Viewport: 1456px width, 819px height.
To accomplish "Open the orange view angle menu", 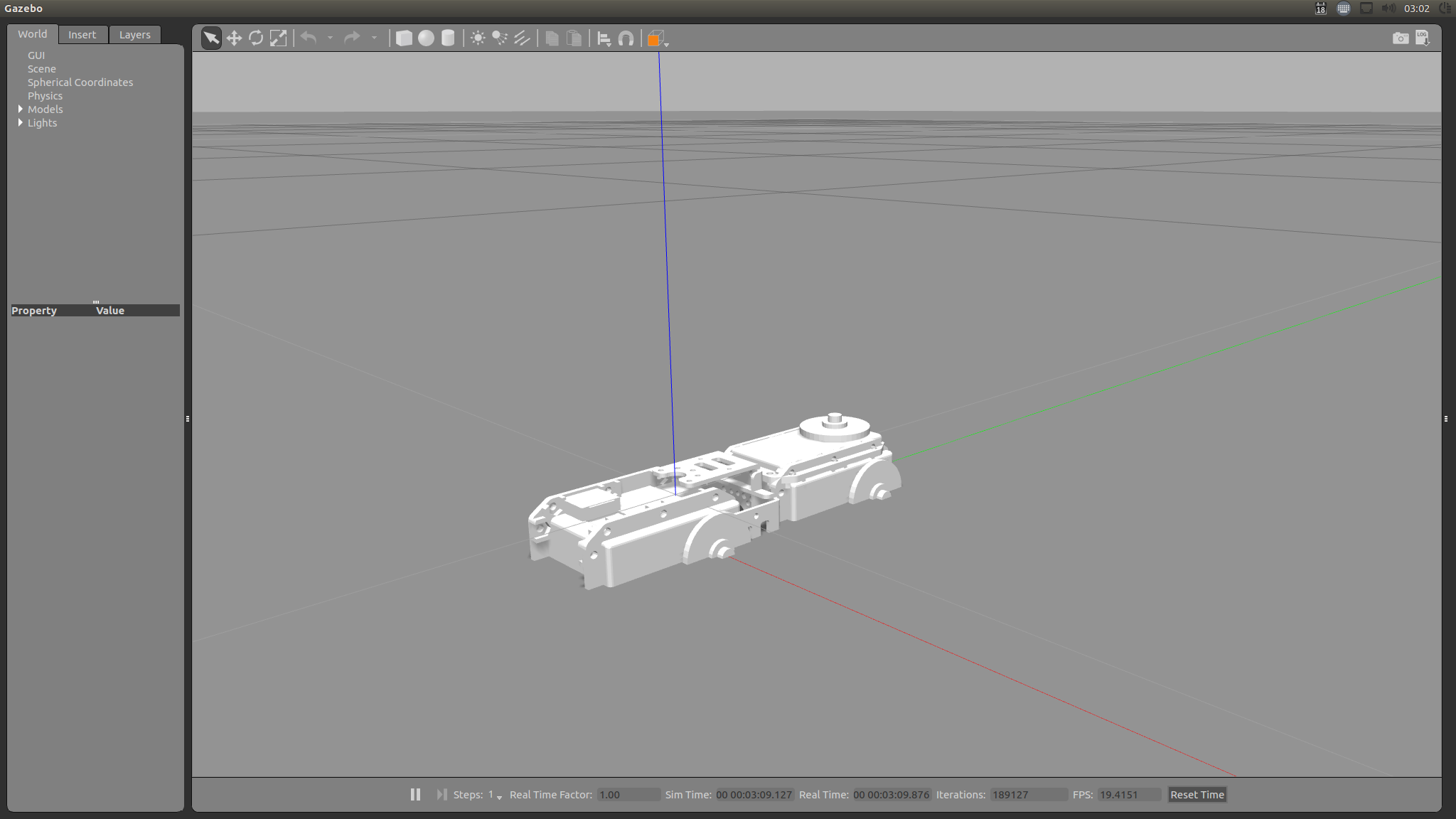I will [657, 38].
